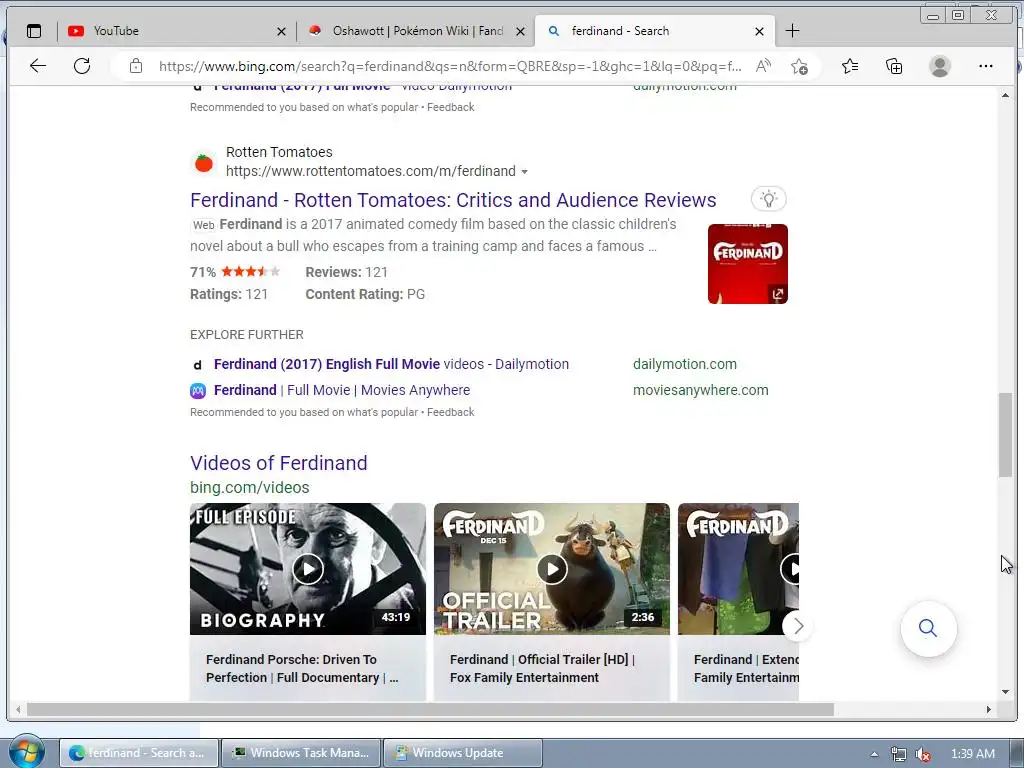The image size is (1024, 768).
Task: Click the scroll down arrow on vertical scrollbar
Action: pyautogui.click(x=1006, y=692)
